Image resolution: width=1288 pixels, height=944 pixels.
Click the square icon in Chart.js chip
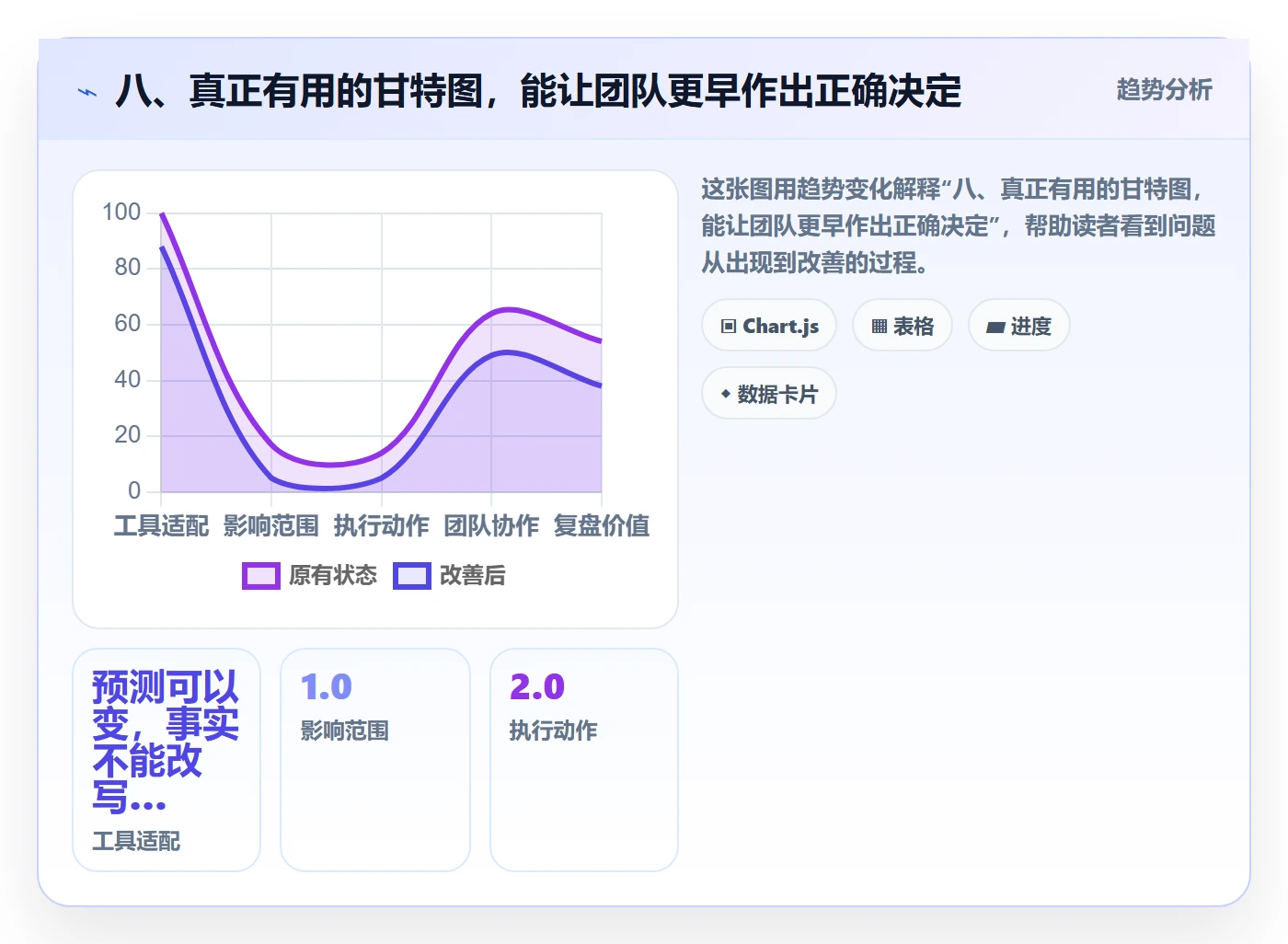click(729, 327)
